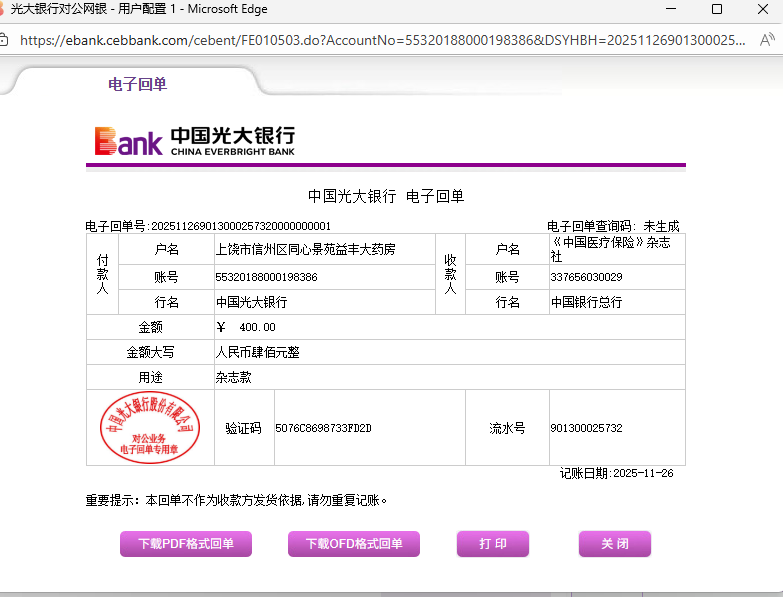Image resolution: width=783 pixels, height=597 pixels.
Task: Click the China Everbright Bank logo
Action: 195,141
